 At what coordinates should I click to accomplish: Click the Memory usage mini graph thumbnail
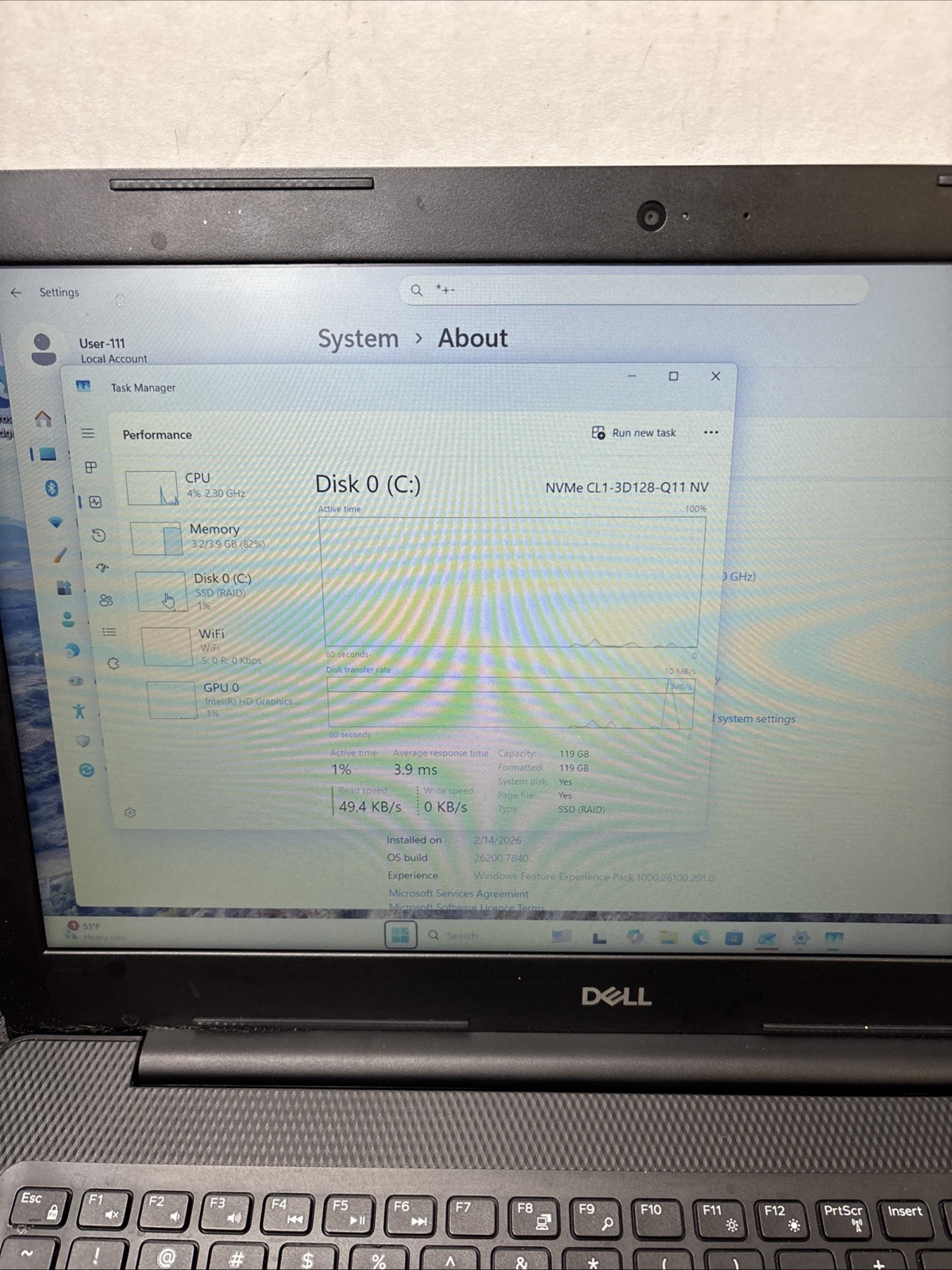pyautogui.click(x=156, y=538)
